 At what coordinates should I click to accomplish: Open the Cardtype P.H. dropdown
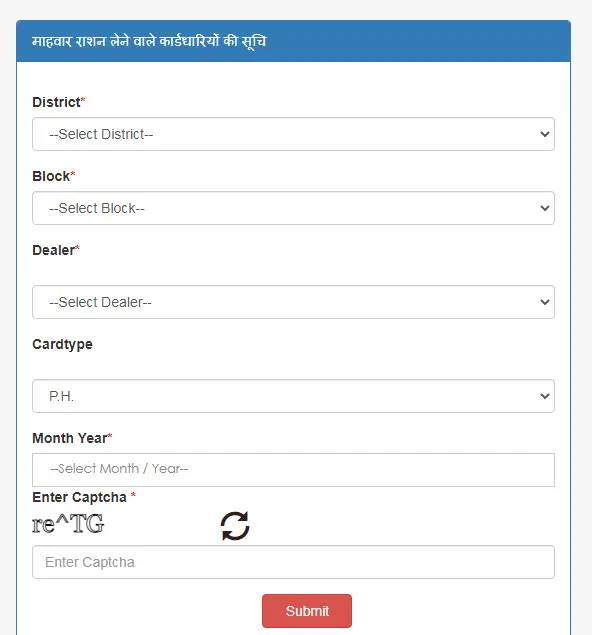coord(293,396)
